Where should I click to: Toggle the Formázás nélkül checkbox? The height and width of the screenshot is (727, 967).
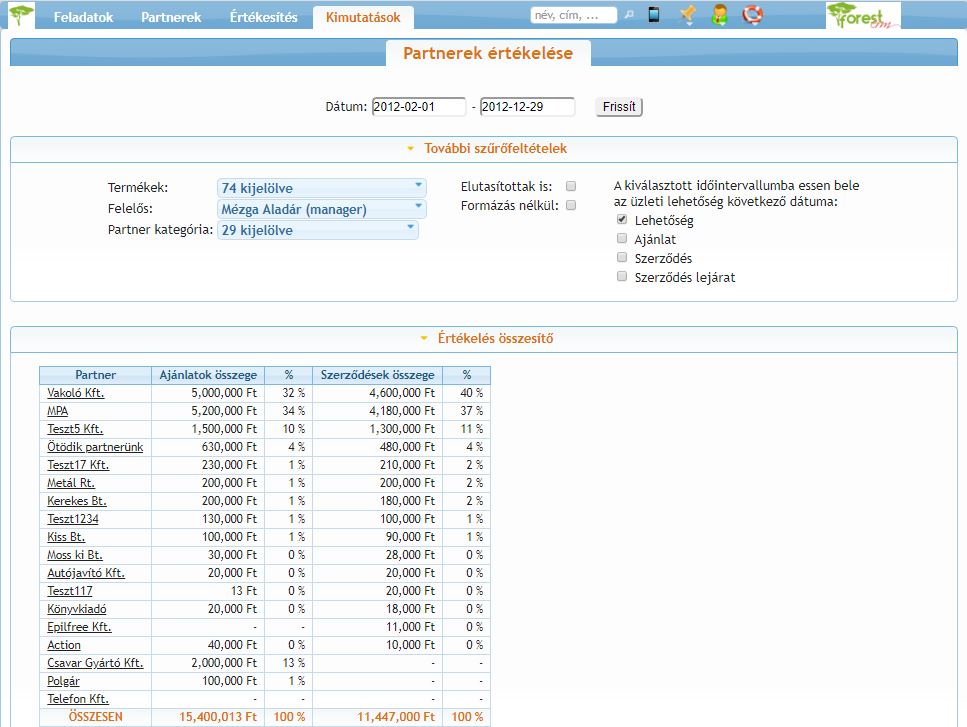point(571,205)
